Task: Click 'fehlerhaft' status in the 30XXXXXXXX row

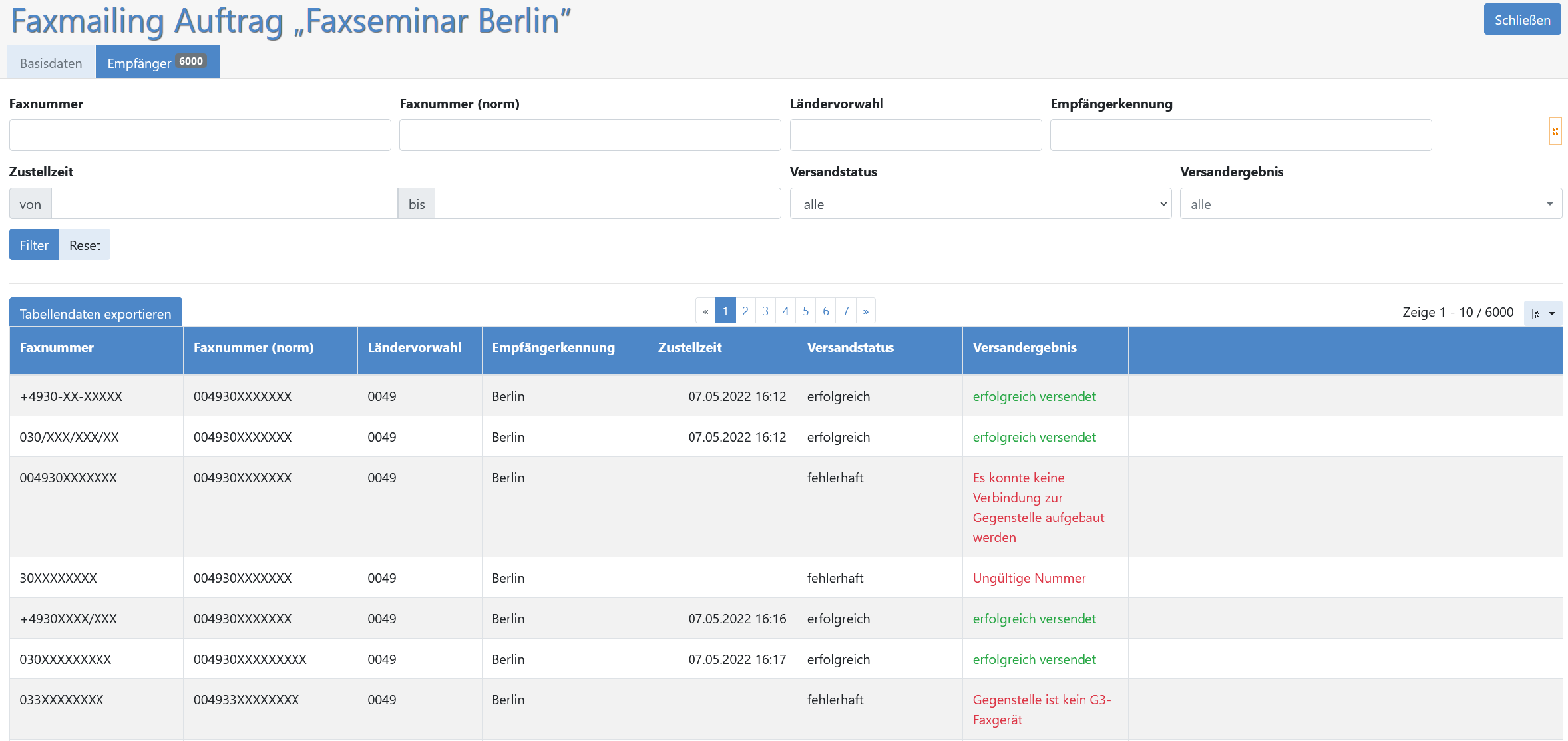Action: point(835,578)
